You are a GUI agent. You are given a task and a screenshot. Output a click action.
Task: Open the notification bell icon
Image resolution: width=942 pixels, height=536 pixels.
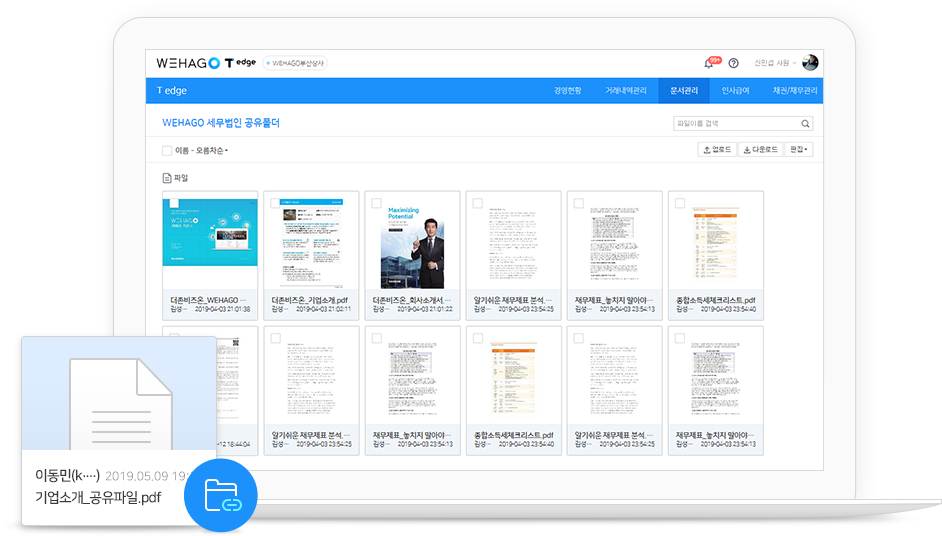(709, 63)
